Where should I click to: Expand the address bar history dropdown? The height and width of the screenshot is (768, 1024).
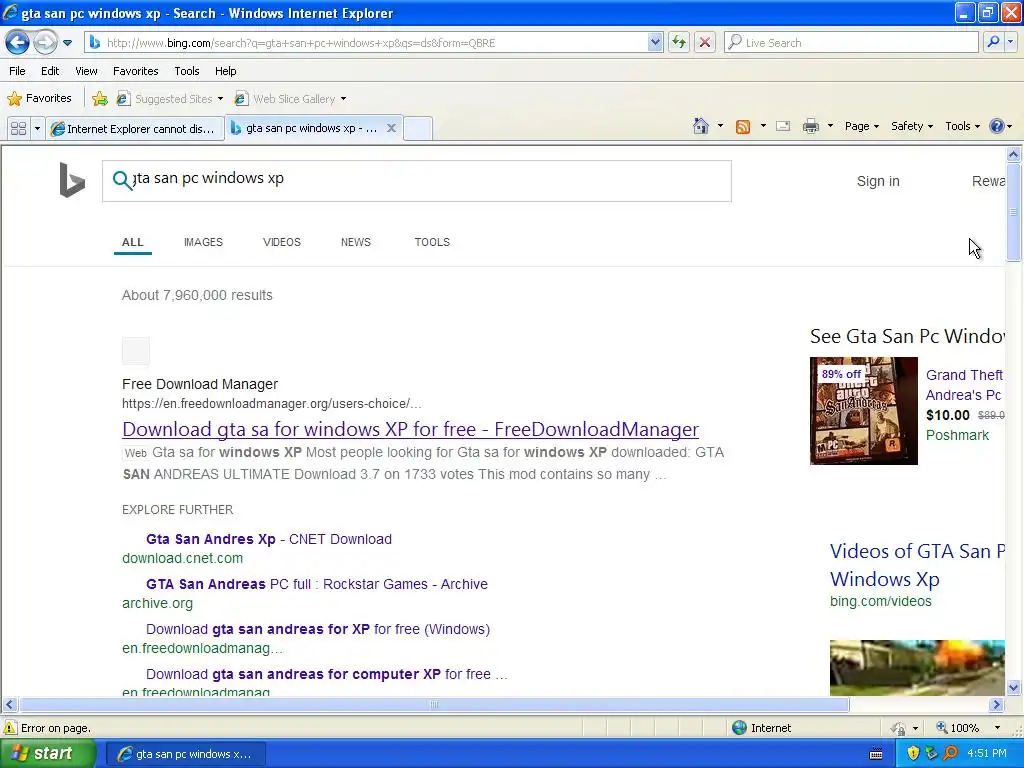pyautogui.click(x=655, y=43)
